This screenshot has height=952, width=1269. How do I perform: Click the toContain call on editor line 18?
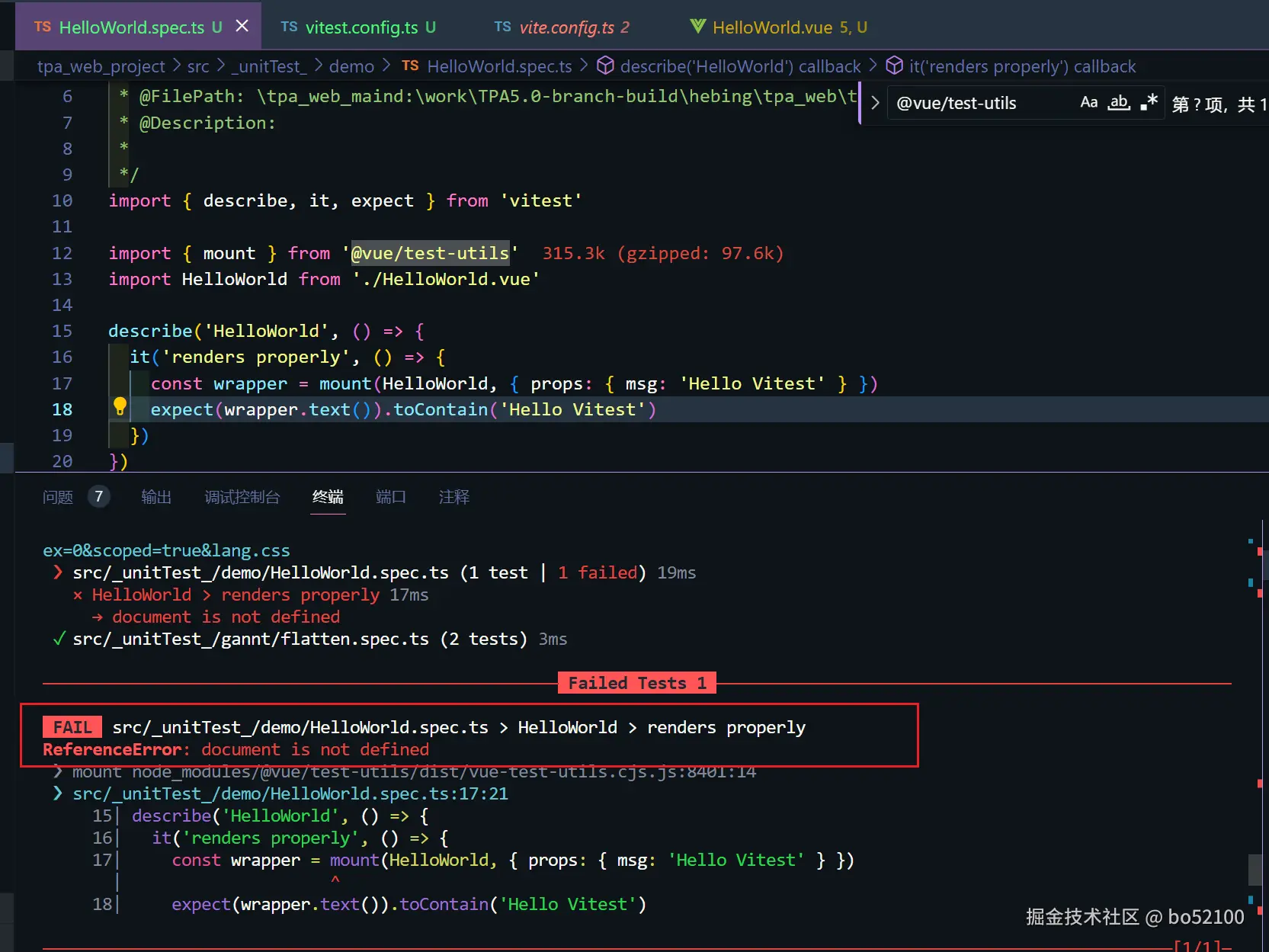441,409
